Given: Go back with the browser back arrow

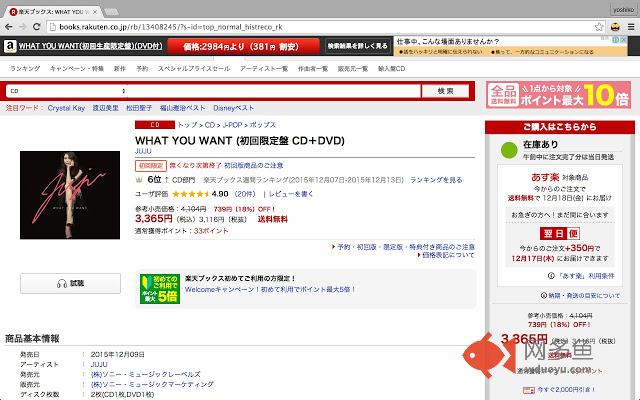Looking at the screenshot, I should 9,27.
